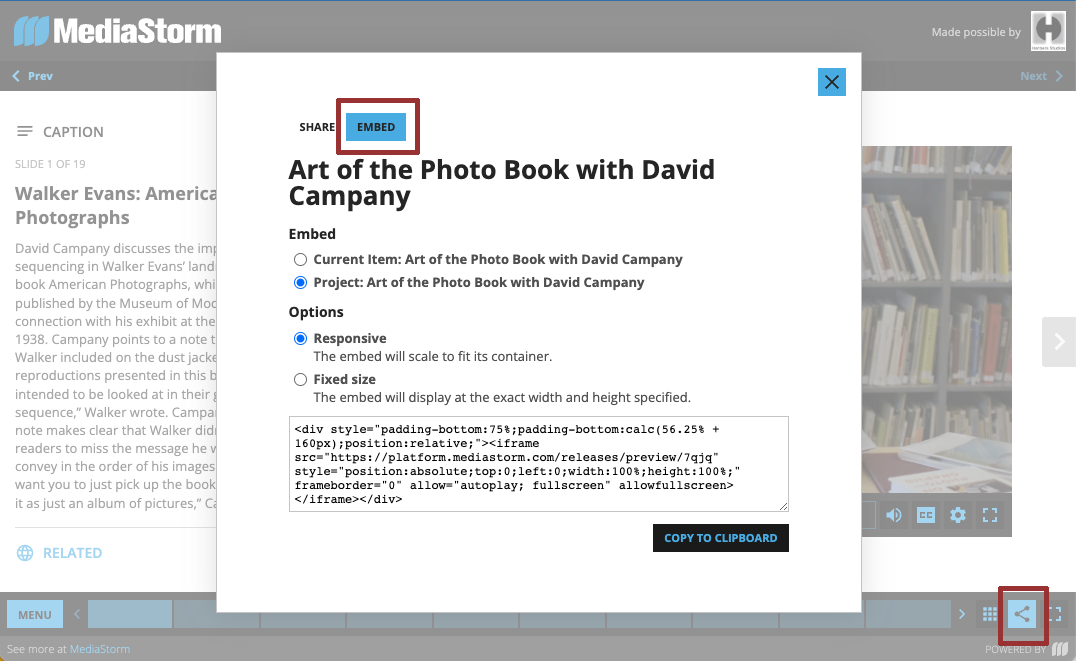Select the embed code text area

539,463
